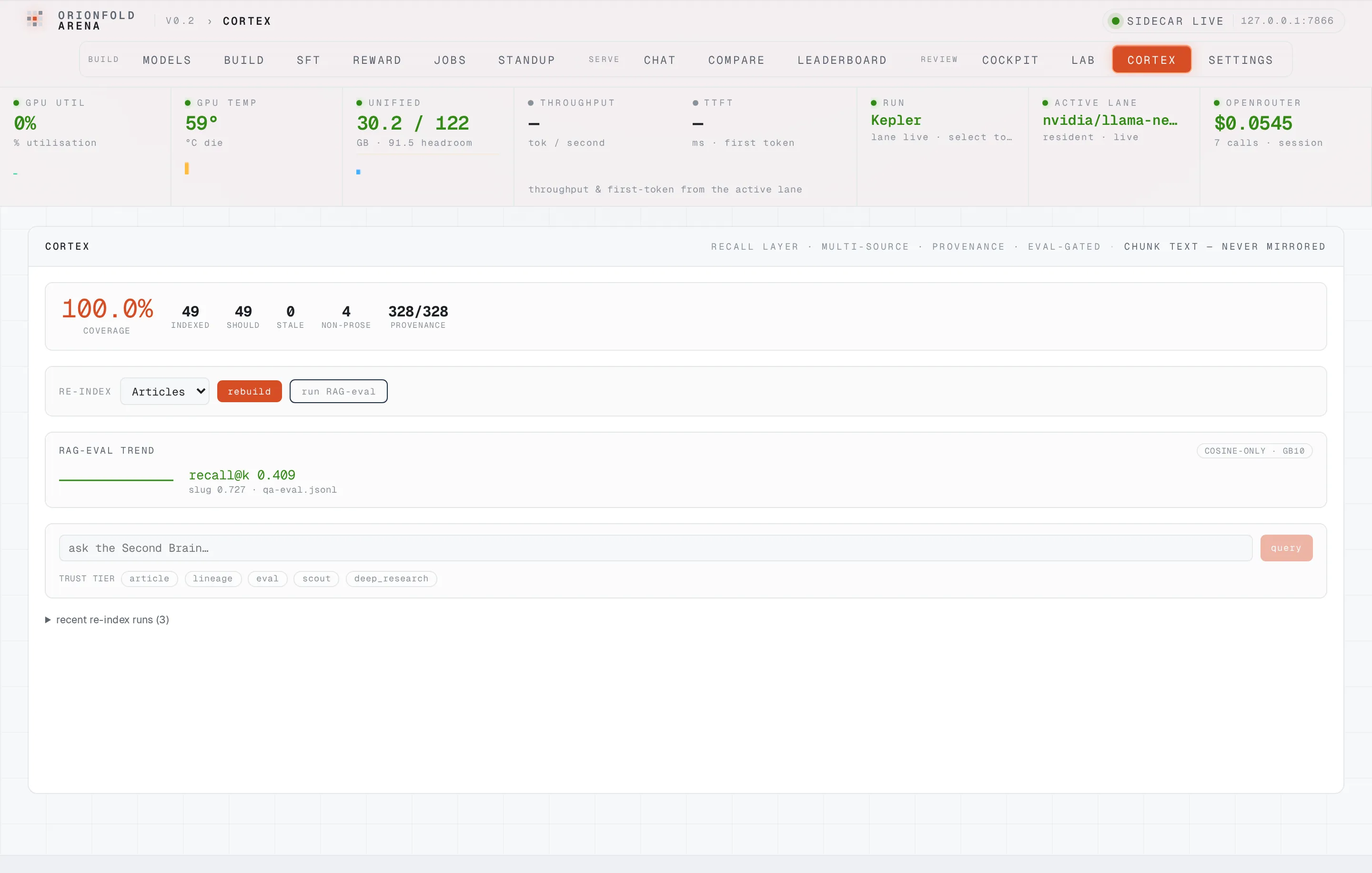Open the Cockpit tab
Image resolution: width=1372 pixels, height=873 pixels.
[1010, 60]
